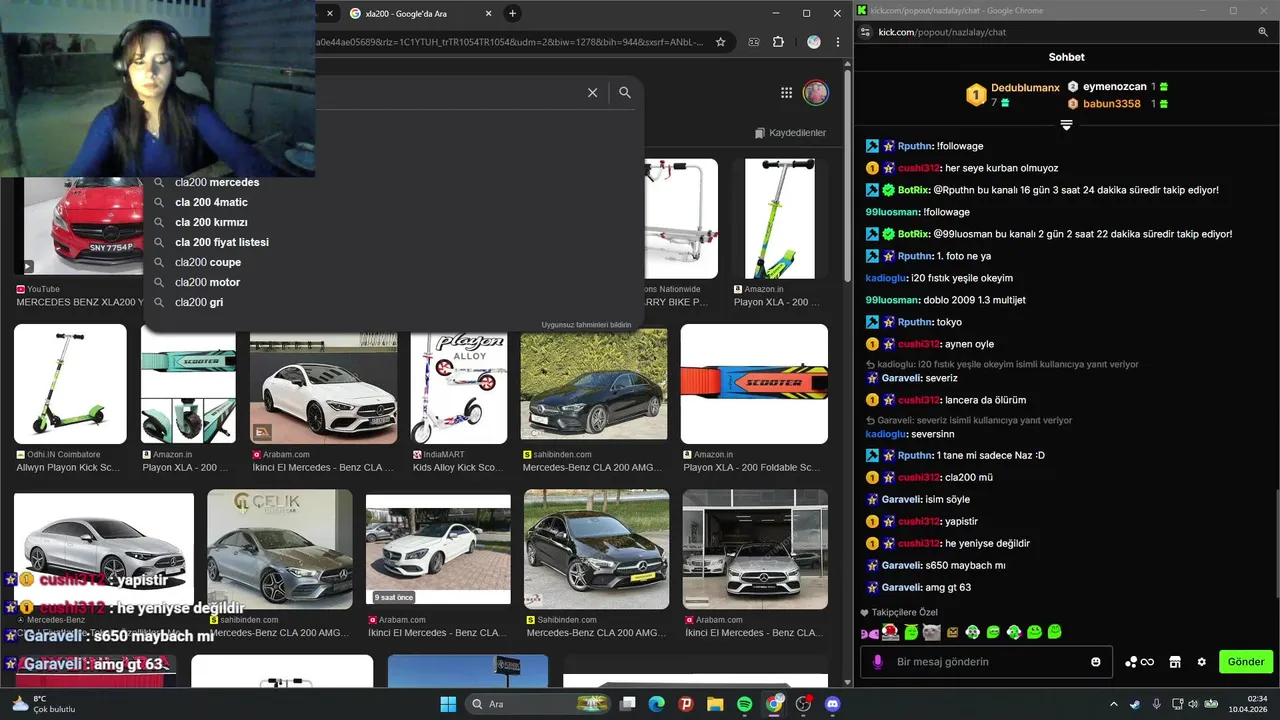Image resolution: width=1280 pixels, height=720 pixels.
Task: Open eymenozcan leaderboard entry
Action: point(1118,87)
